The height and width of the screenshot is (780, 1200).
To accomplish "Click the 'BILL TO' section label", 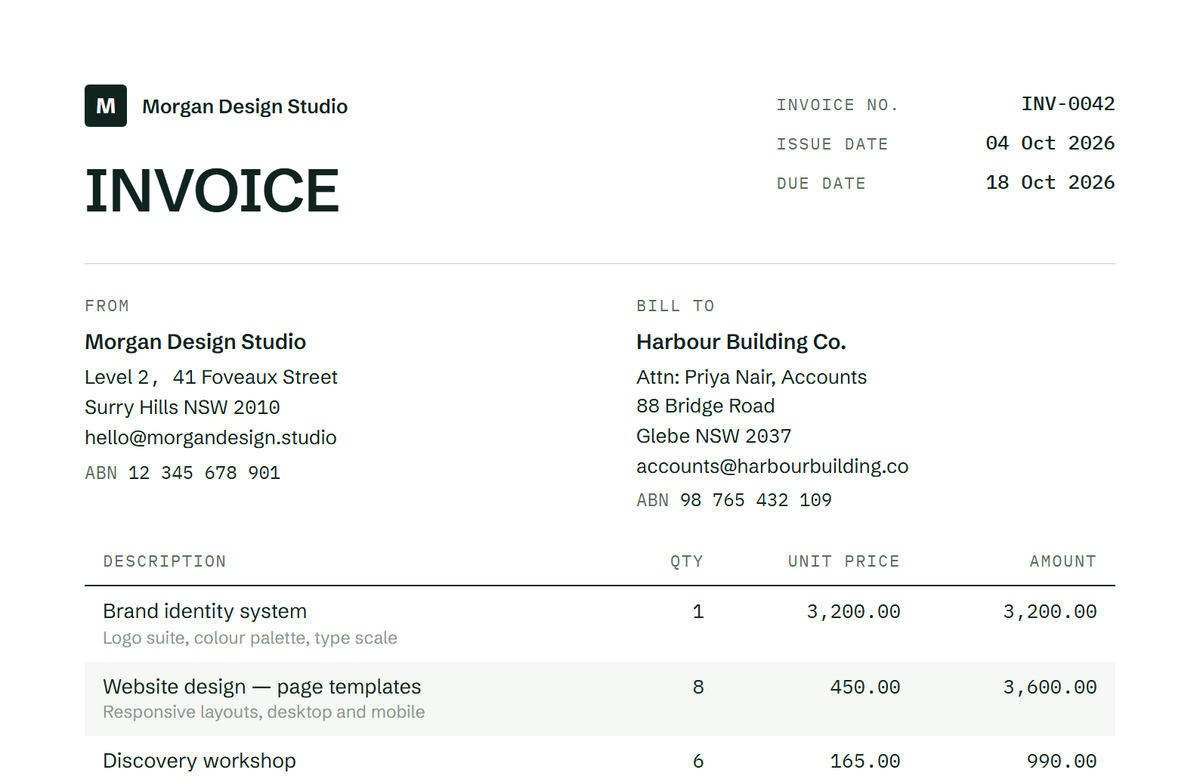I will click(675, 306).
